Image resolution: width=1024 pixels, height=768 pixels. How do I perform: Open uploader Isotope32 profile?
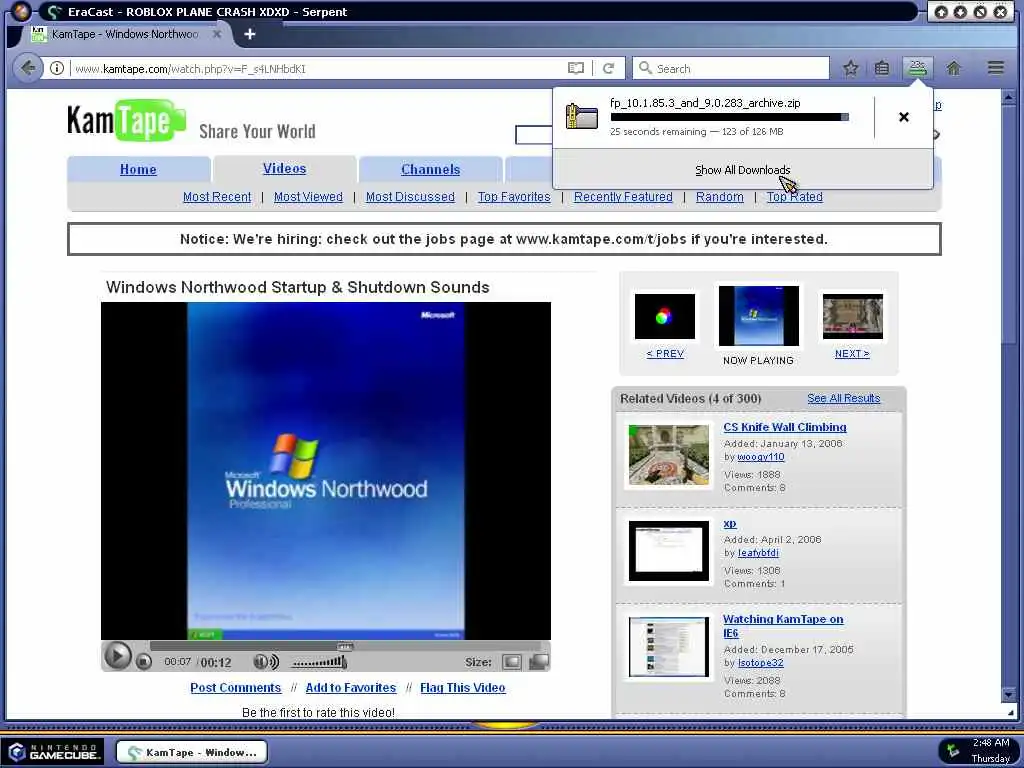pos(760,662)
